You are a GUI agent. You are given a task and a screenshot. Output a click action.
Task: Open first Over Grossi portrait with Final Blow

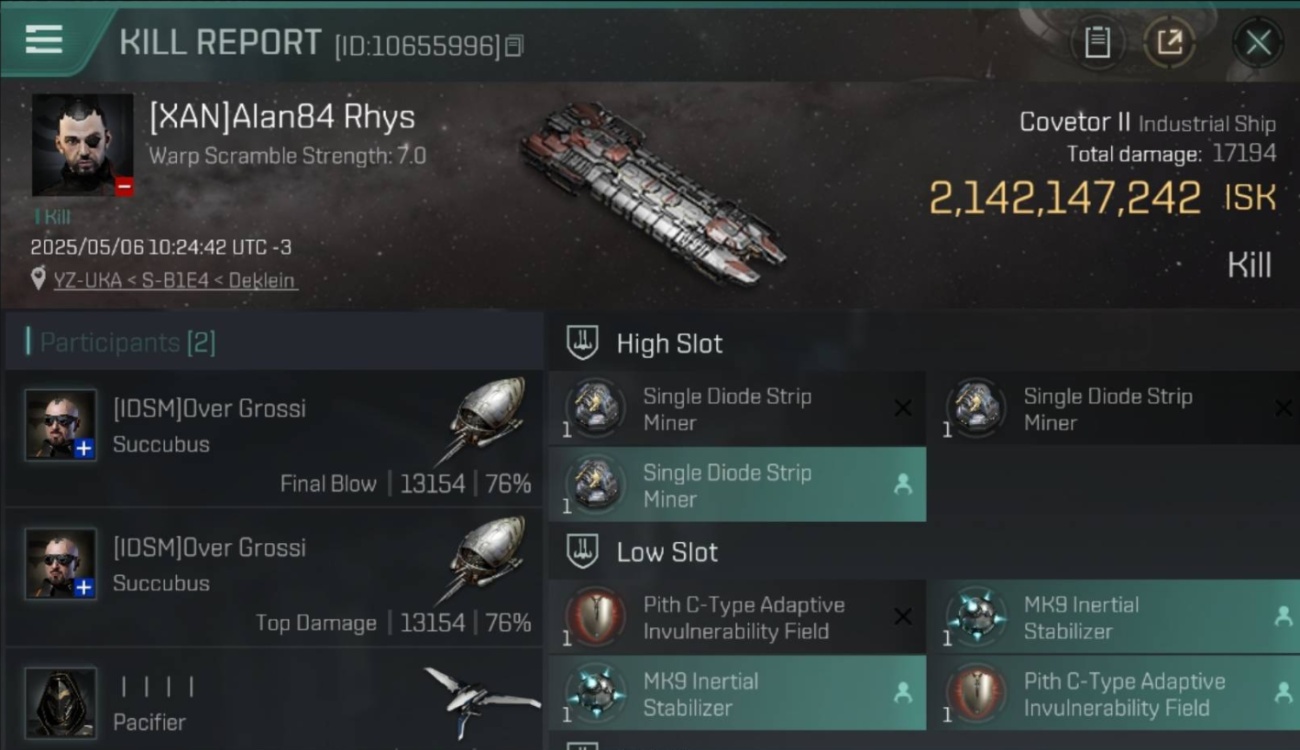[61, 425]
